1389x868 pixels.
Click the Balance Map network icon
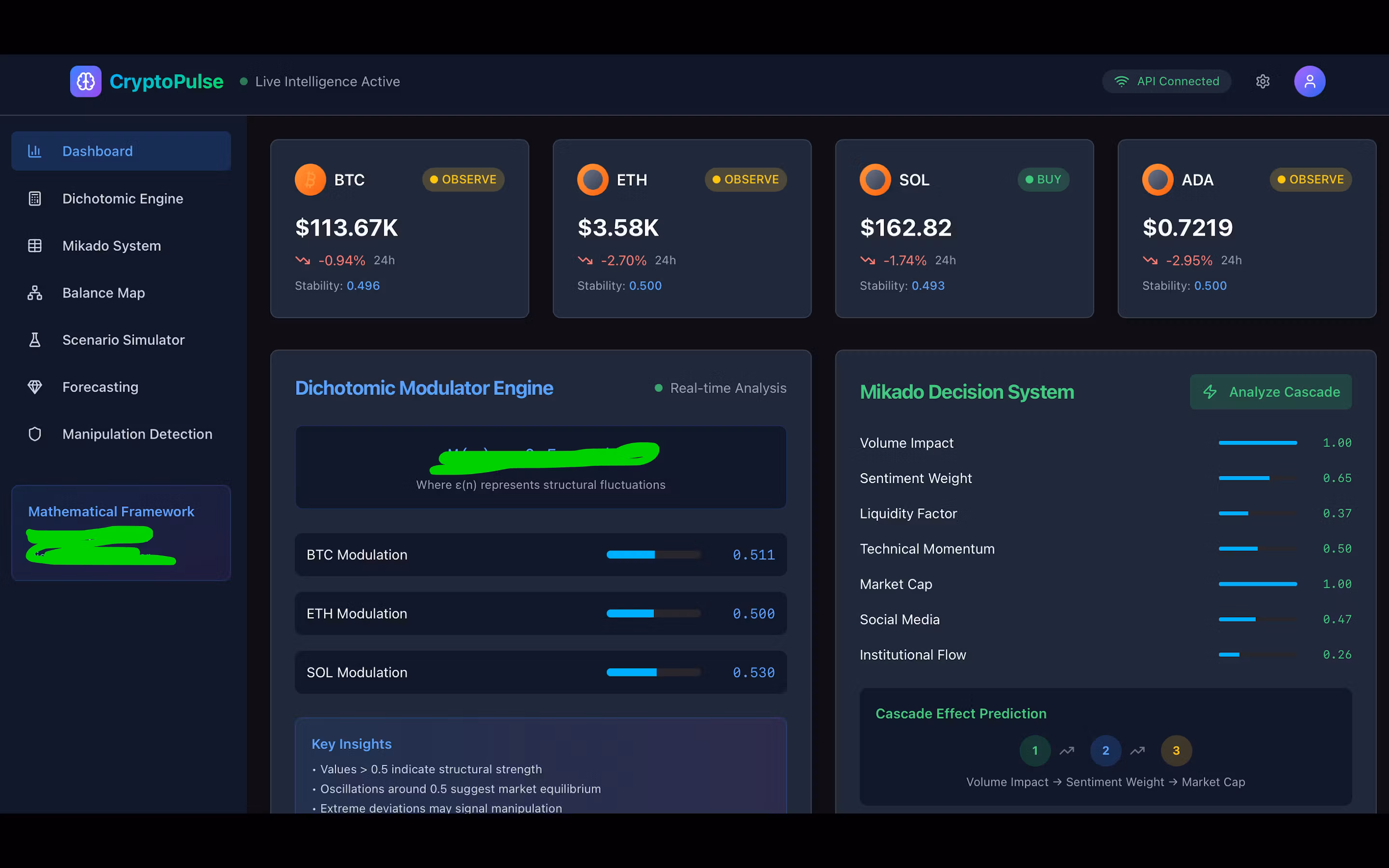pos(34,293)
